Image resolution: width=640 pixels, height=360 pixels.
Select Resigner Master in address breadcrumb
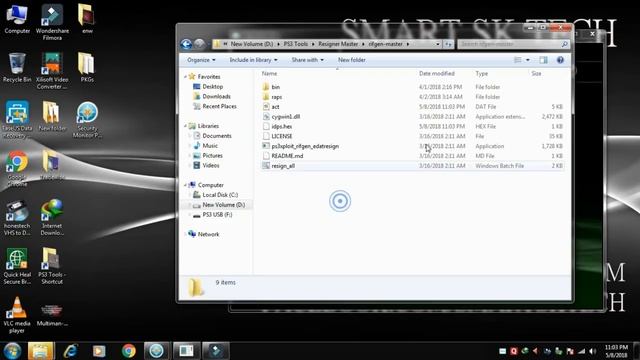point(338,44)
